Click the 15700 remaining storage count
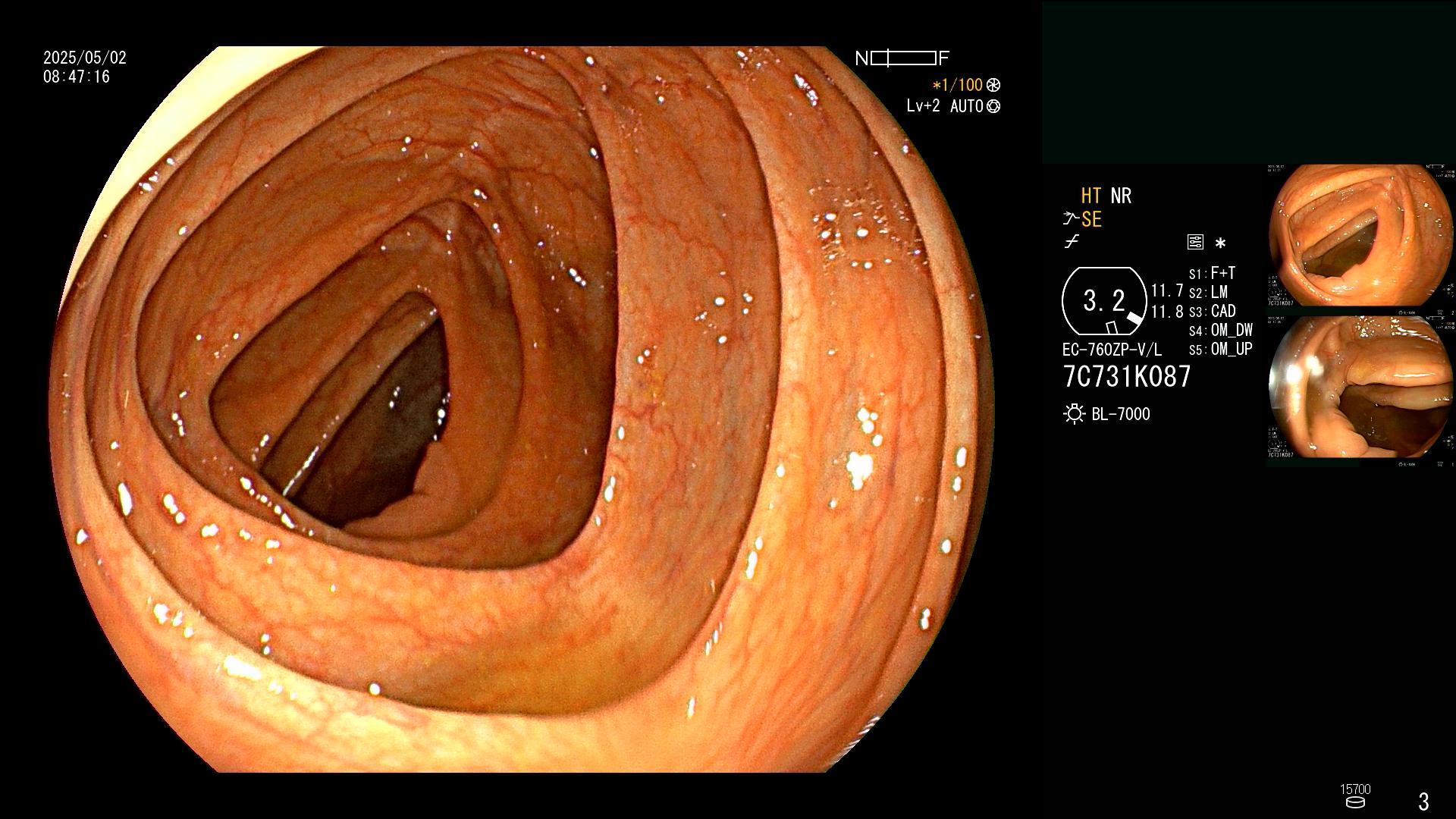The image size is (1456, 819). [x=1355, y=789]
